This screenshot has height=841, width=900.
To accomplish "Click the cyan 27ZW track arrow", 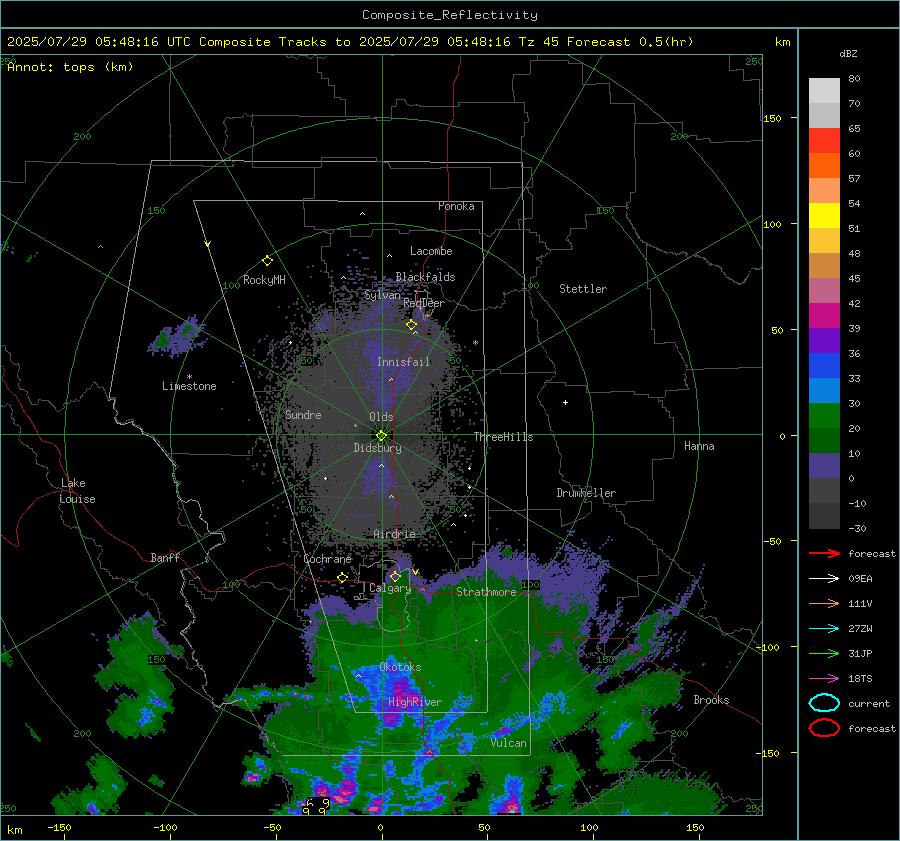I will click(824, 629).
